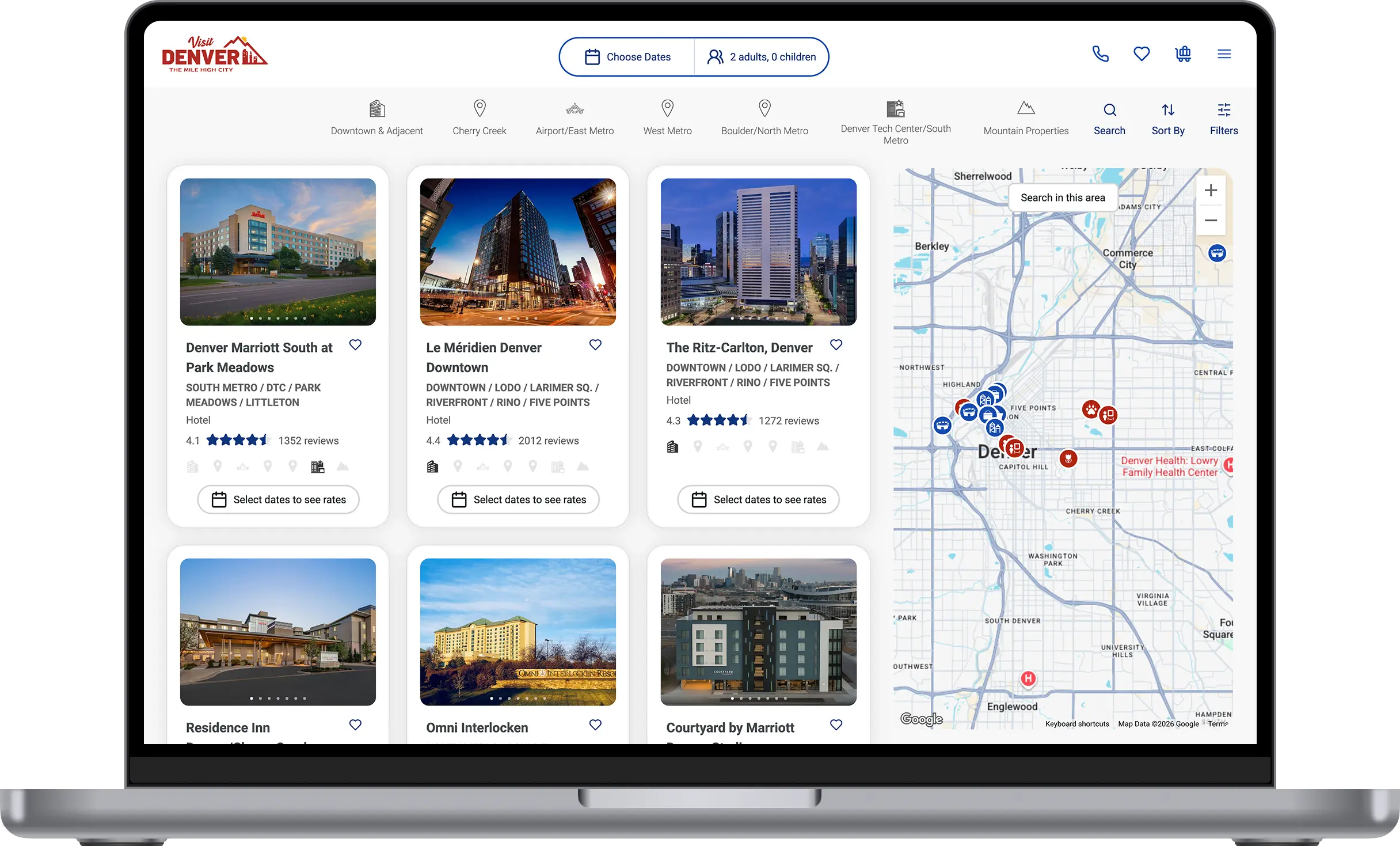The height and width of the screenshot is (846, 1400).
Task: Open Le Méridien Denver Downtown photo
Action: point(518,252)
